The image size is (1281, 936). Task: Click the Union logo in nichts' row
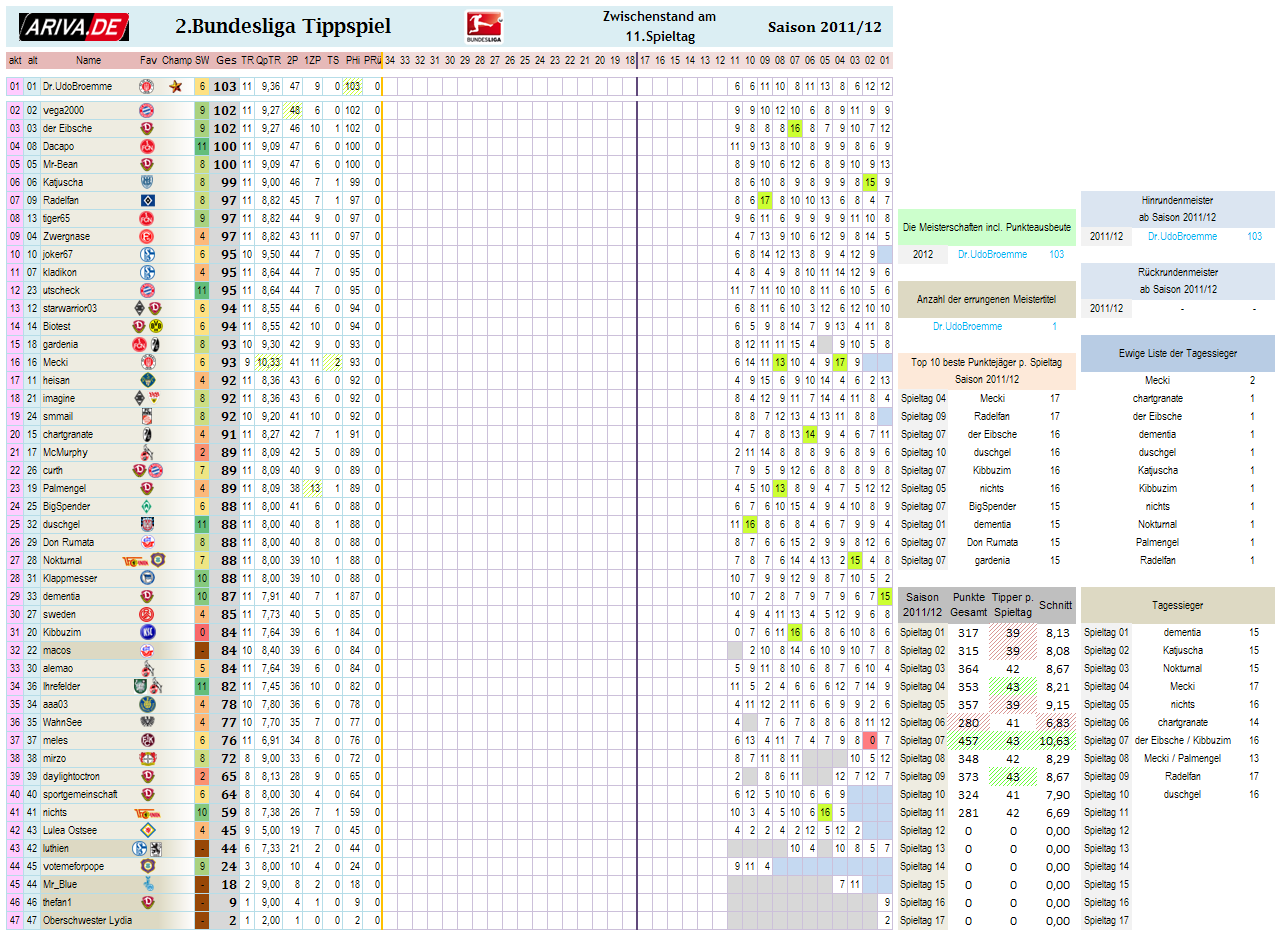(147, 812)
